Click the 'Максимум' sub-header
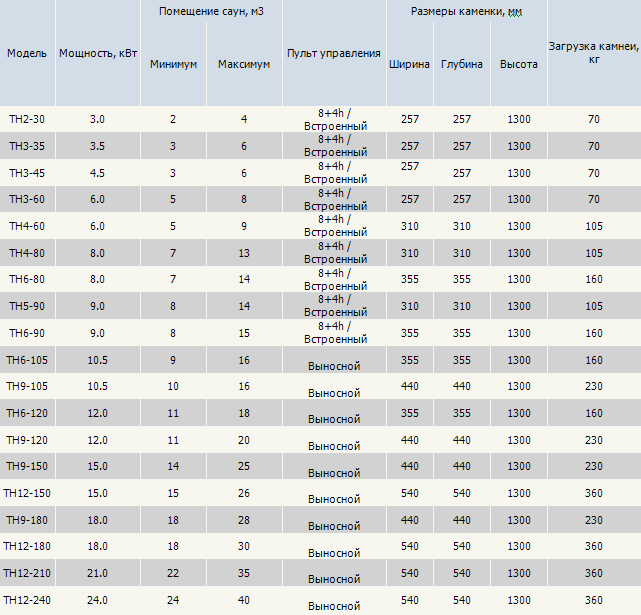641x615 pixels. (x=244, y=64)
